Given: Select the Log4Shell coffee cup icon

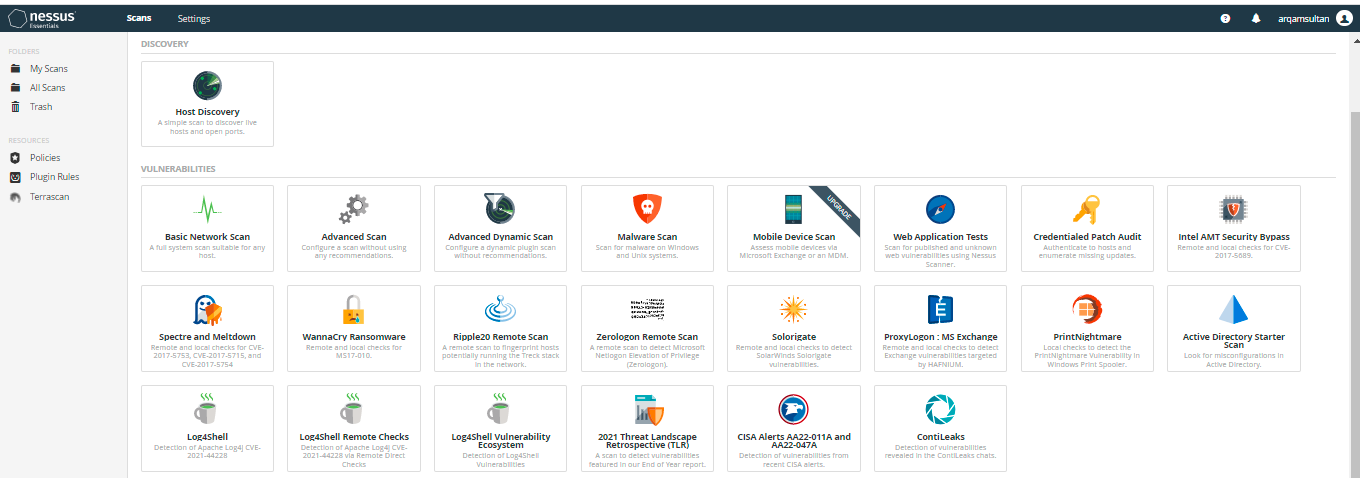Looking at the screenshot, I should click(x=207, y=409).
